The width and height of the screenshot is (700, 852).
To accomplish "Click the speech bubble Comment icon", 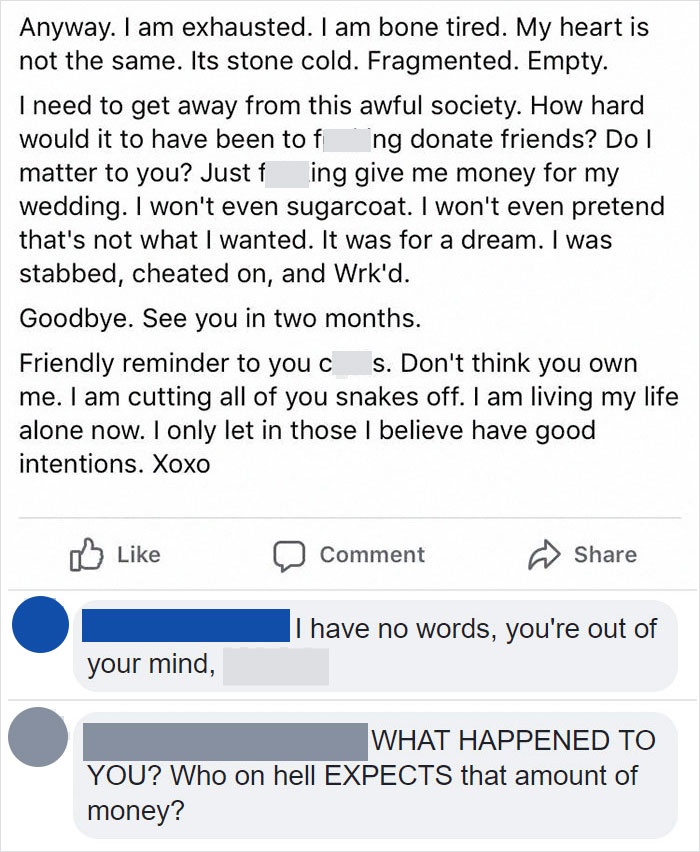I will (x=289, y=555).
